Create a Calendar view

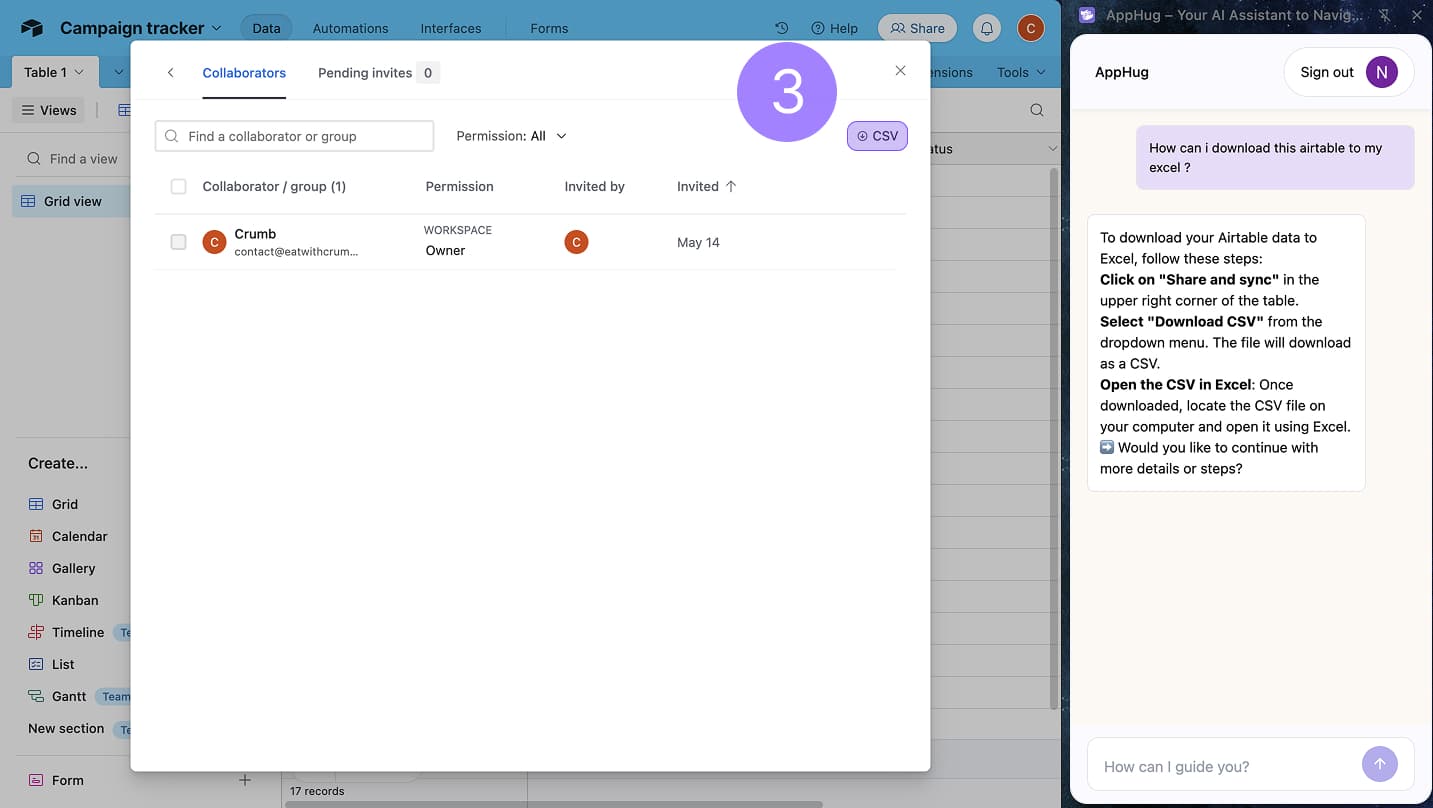pos(68,536)
